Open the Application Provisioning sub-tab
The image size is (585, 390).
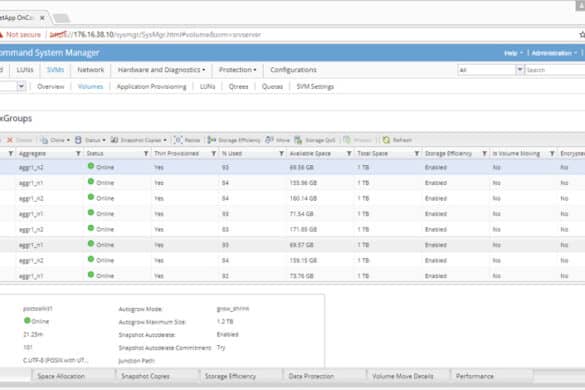(x=151, y=87)
